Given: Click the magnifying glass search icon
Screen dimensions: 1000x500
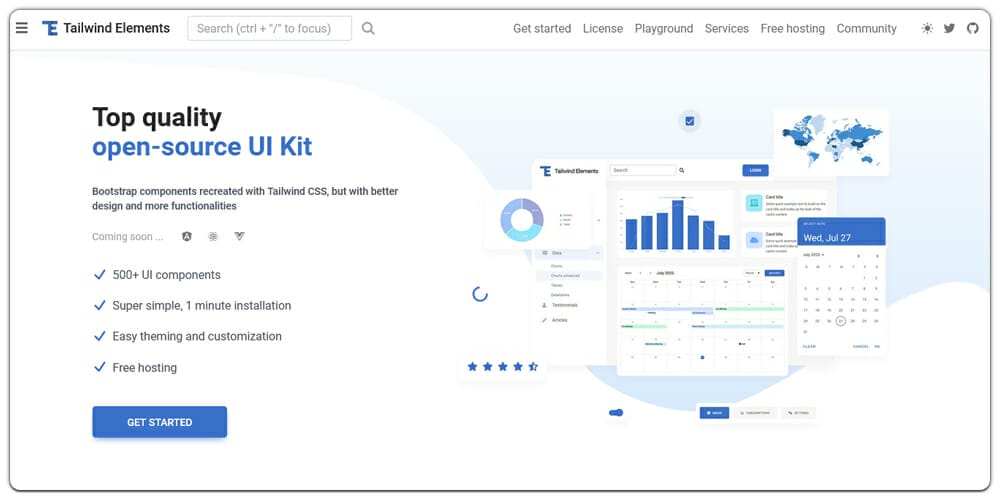Looking at the screenshot, I should click(368, 28).
